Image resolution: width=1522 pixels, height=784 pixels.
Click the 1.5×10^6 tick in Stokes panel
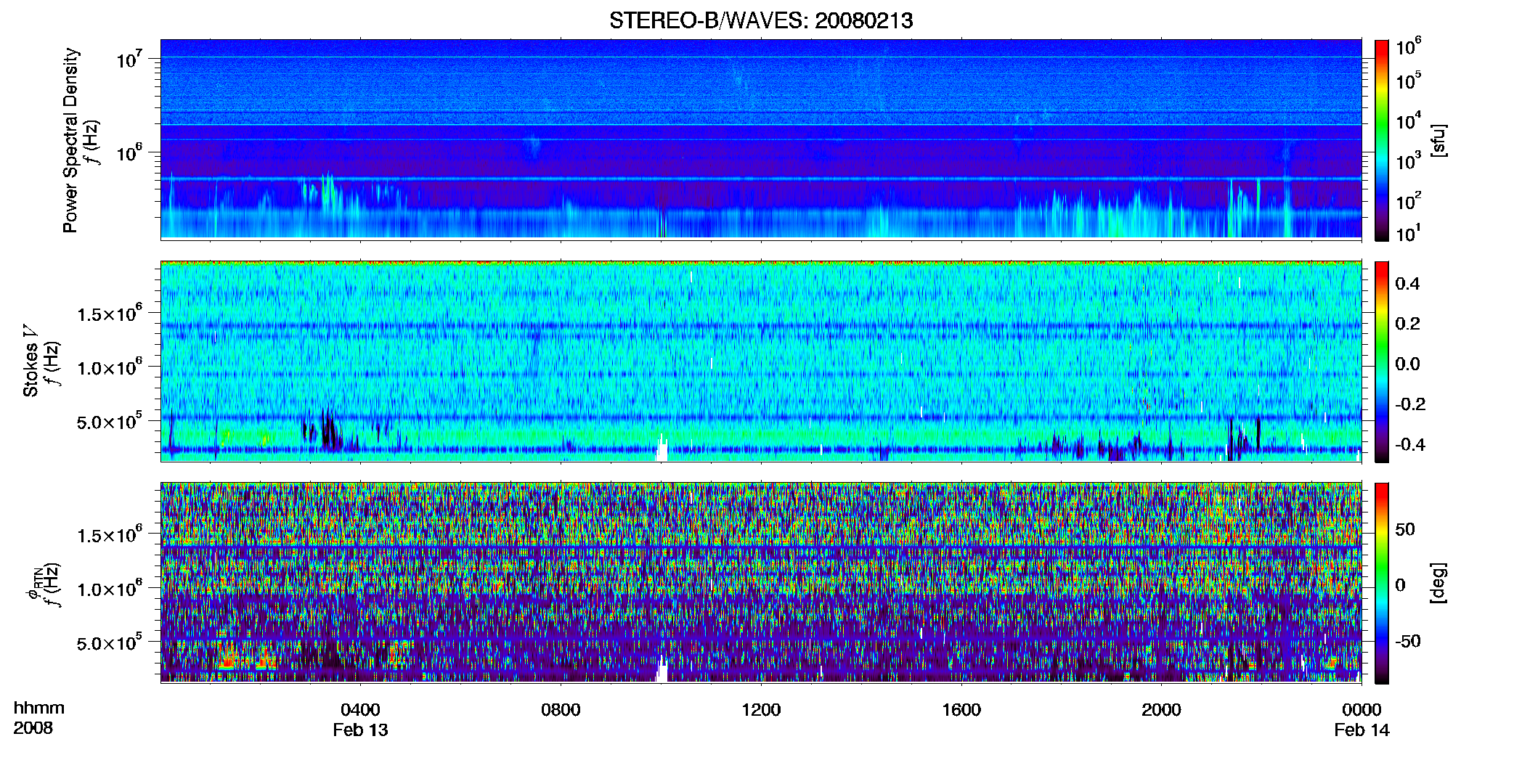109,314
